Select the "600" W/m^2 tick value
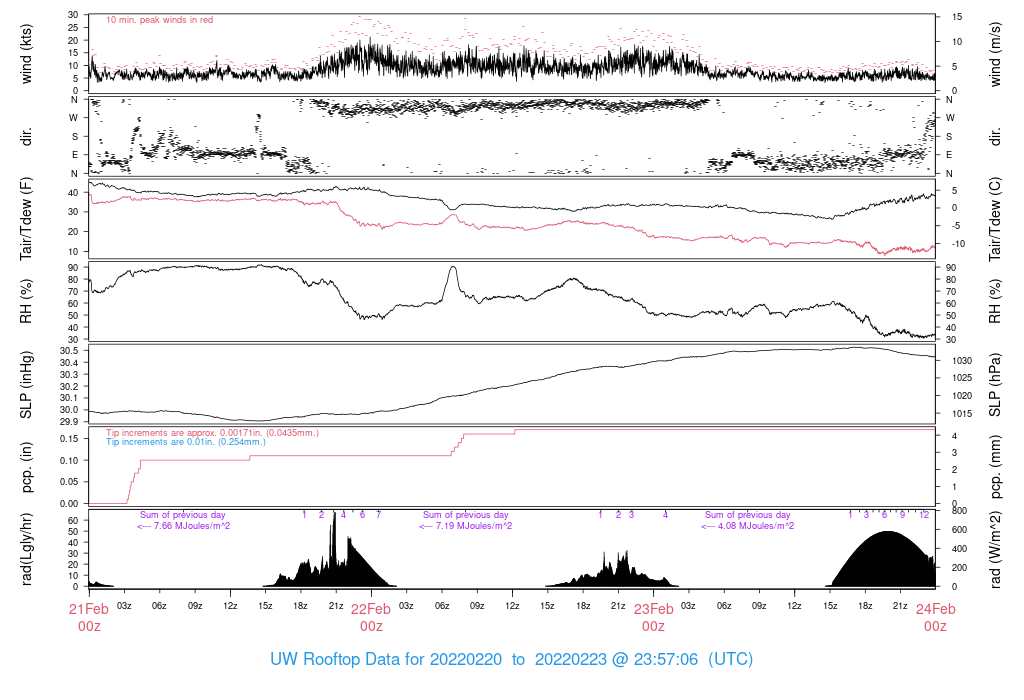The width and height of the screenshot is (1024, 700). coord(959,530)
